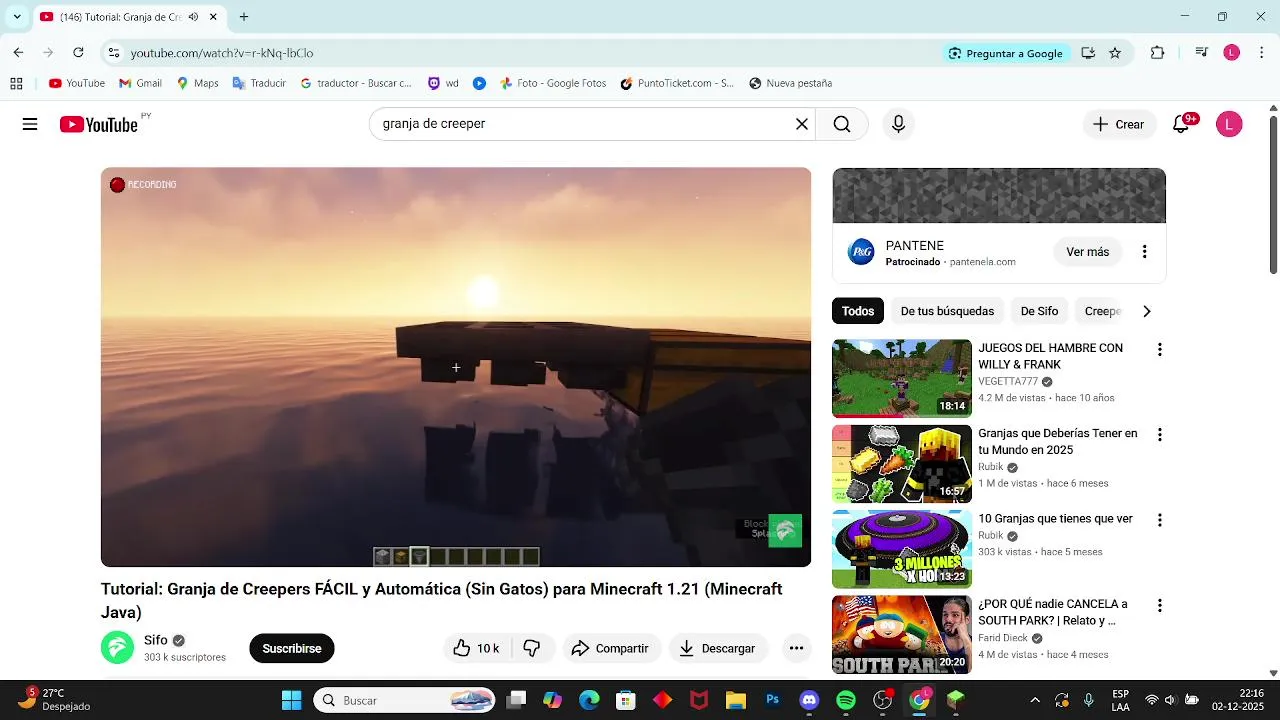Image resolution: width=1280 pixels, height=720 pixels.
Task: Open Discord from the taskbar
Action: pyautogui.click(x=809, y=700)
